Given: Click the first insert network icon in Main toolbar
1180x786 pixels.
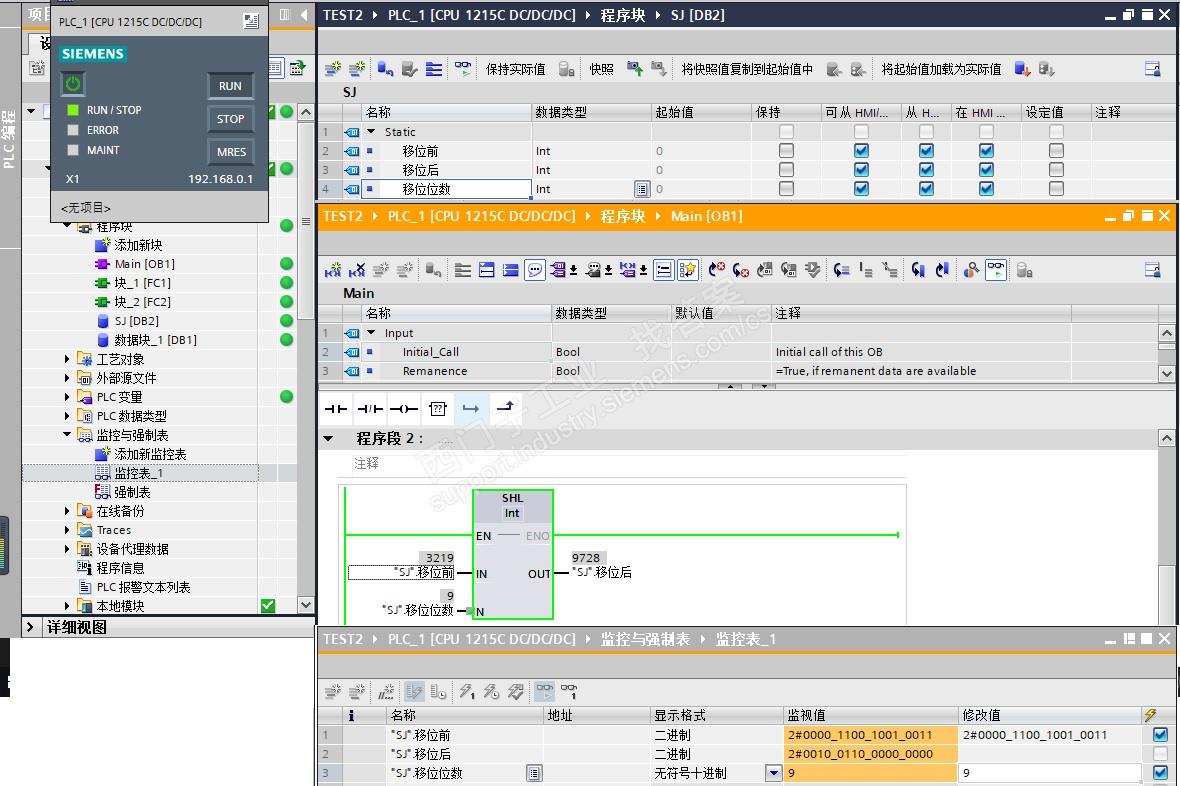Looking at the screenshot, I should pyautogui.click(x=332, y=270).
